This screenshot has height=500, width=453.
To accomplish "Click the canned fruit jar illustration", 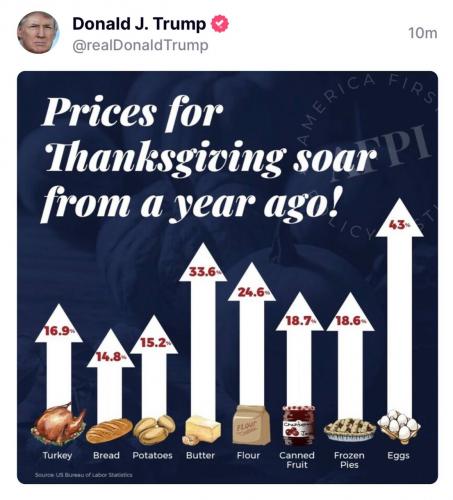I will pos(299,425).
